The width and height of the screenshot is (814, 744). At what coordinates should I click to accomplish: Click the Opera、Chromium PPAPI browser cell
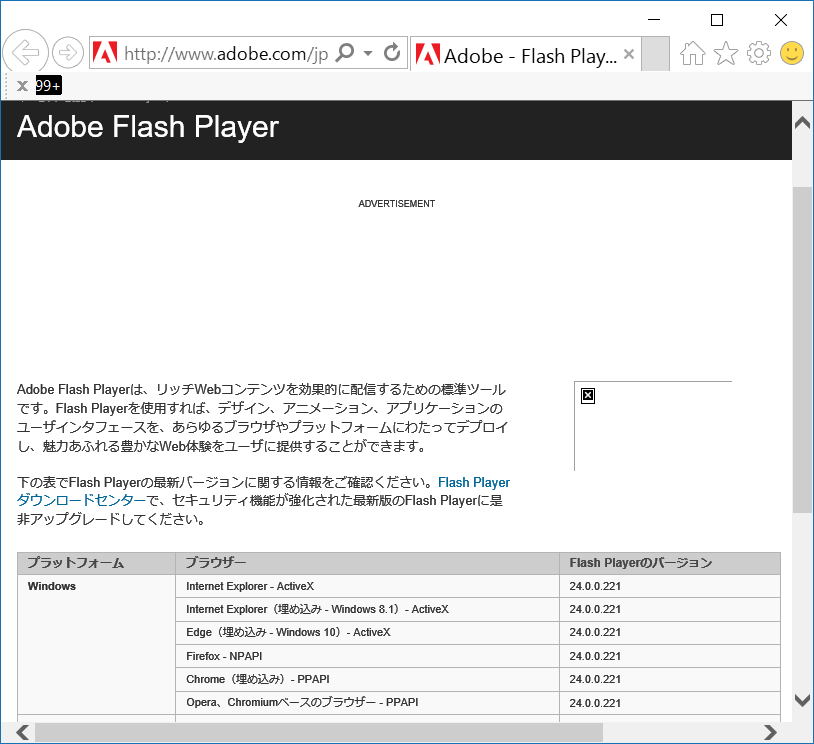tap(368, 702)
